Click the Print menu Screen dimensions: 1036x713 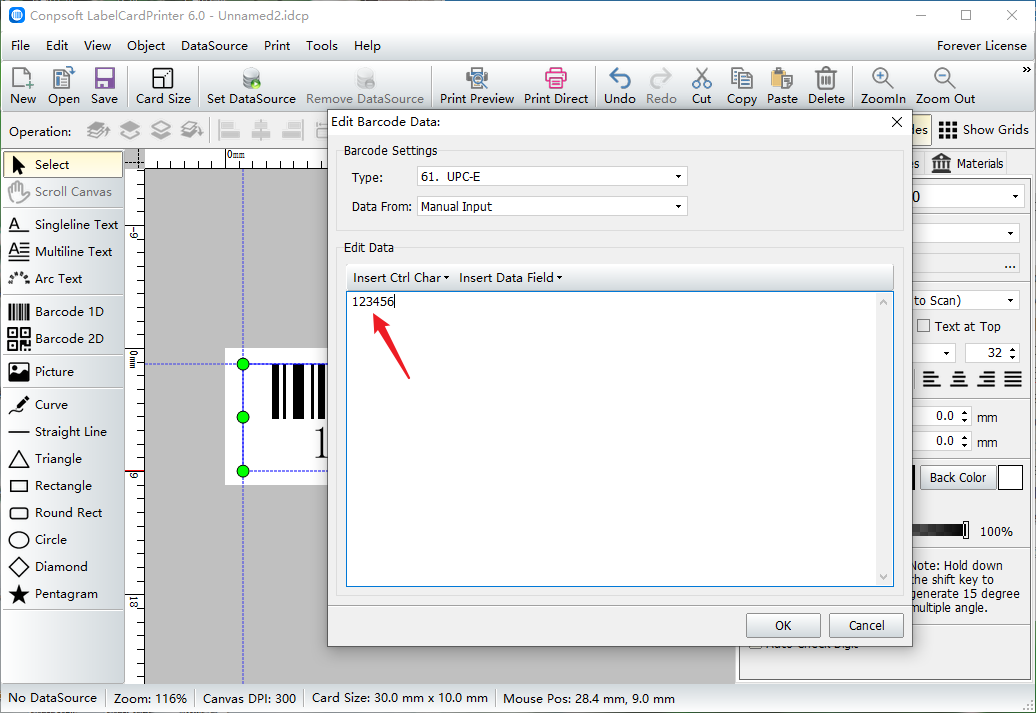pos(277,46)
